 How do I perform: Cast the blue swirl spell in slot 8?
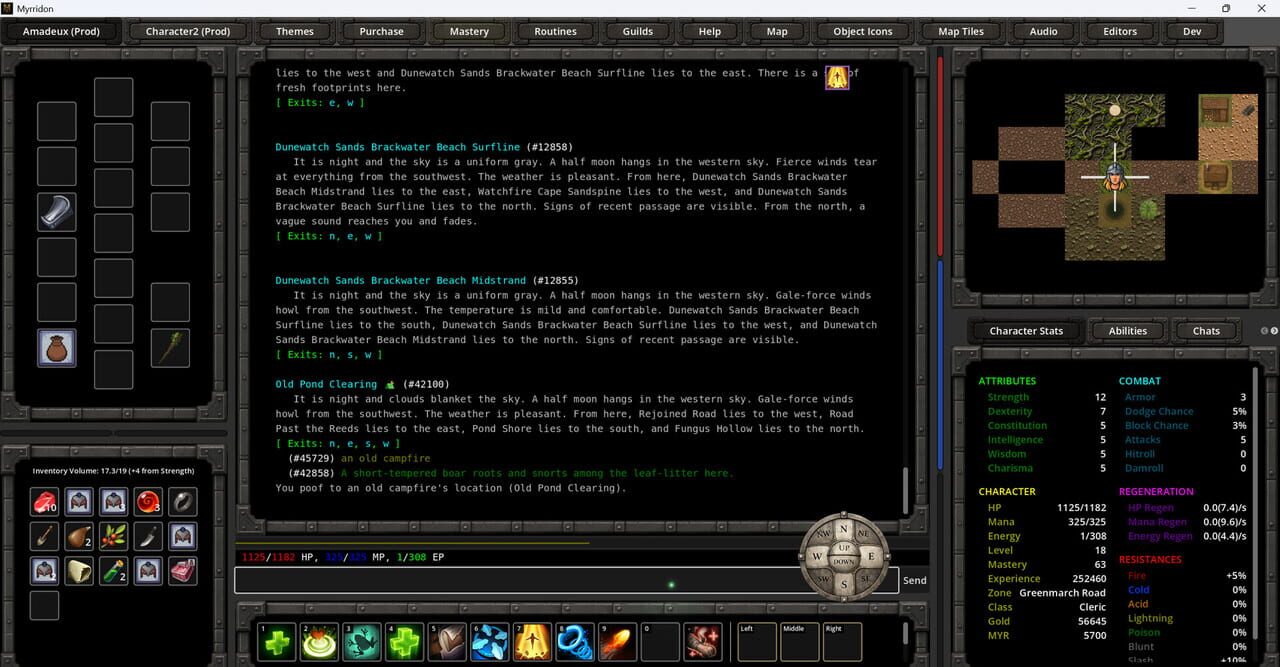(575, 642)
